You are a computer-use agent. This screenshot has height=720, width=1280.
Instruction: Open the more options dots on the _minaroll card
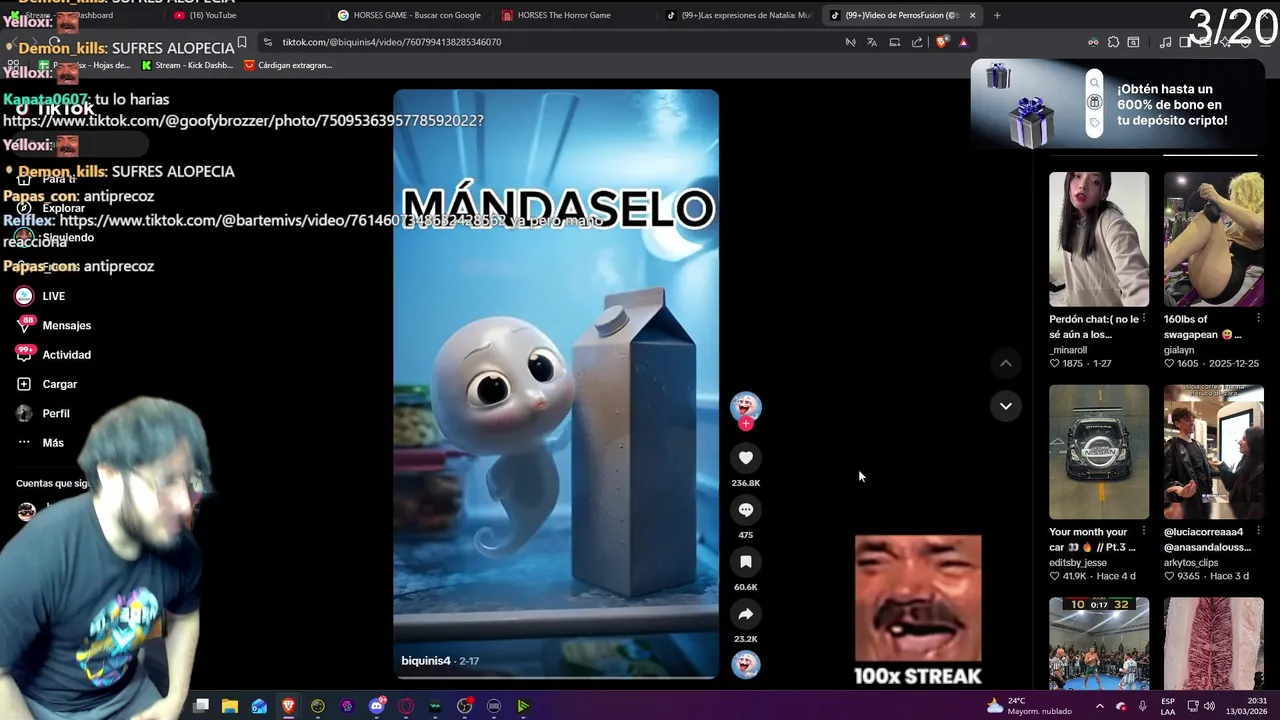(1144, 319)
